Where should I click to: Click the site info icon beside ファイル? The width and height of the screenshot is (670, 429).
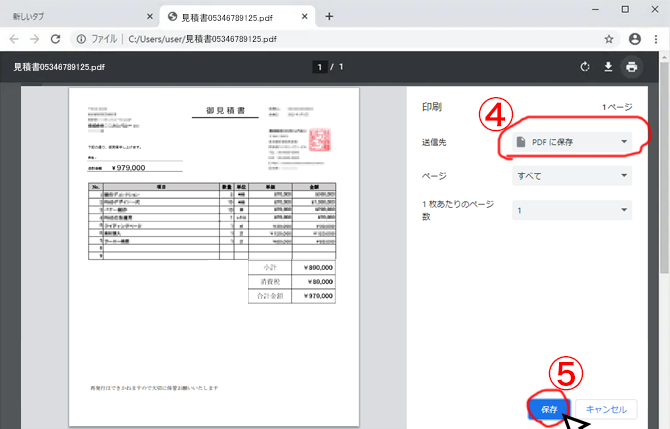click(82, 39)
